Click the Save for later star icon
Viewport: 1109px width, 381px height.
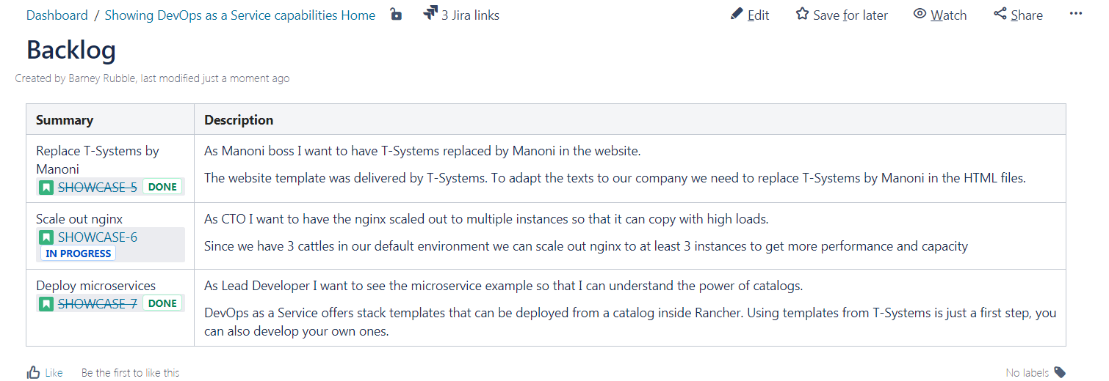(801, 14)
